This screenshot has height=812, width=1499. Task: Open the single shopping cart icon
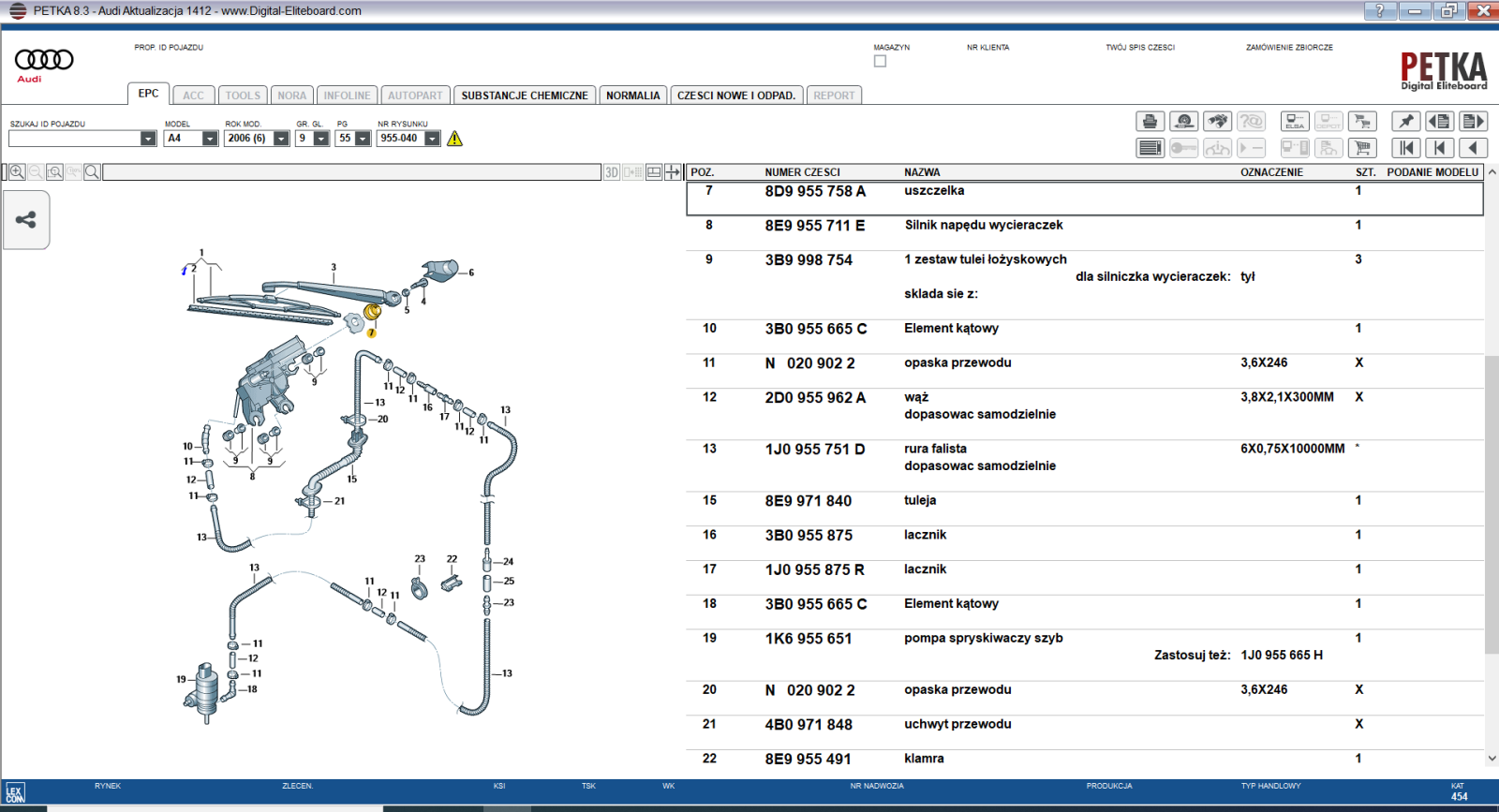[1362, 148]
